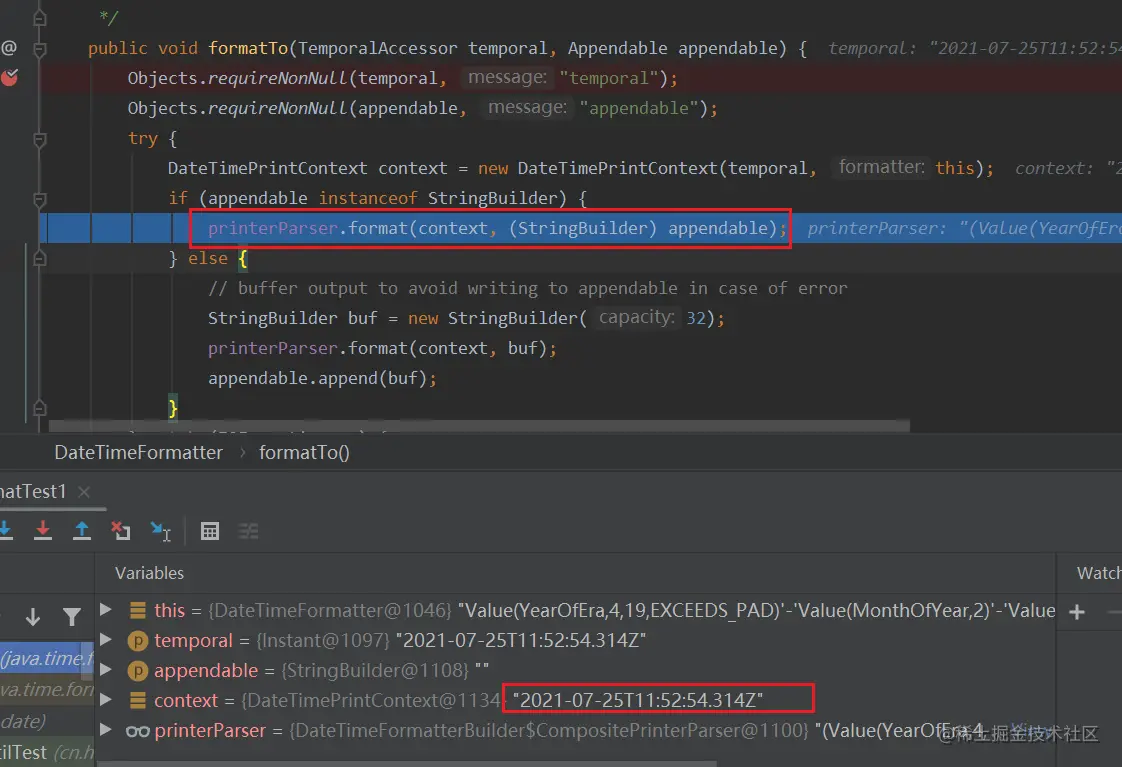Add a new watch with plus icon
Image resolution: width=1122 pixels, height=767 pixels.
(1077, 612)
